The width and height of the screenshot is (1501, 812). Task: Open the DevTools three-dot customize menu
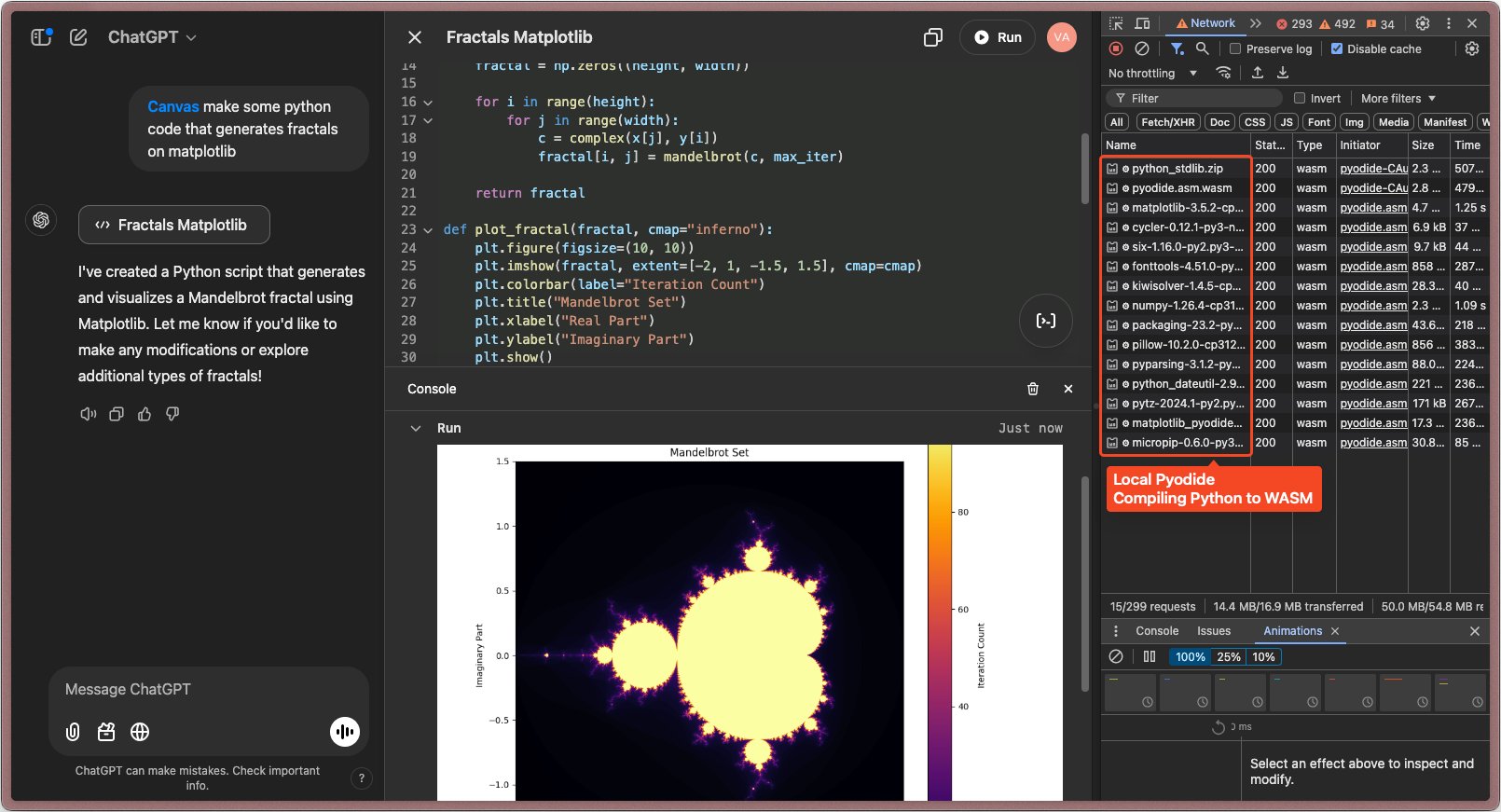[1448, 23]
